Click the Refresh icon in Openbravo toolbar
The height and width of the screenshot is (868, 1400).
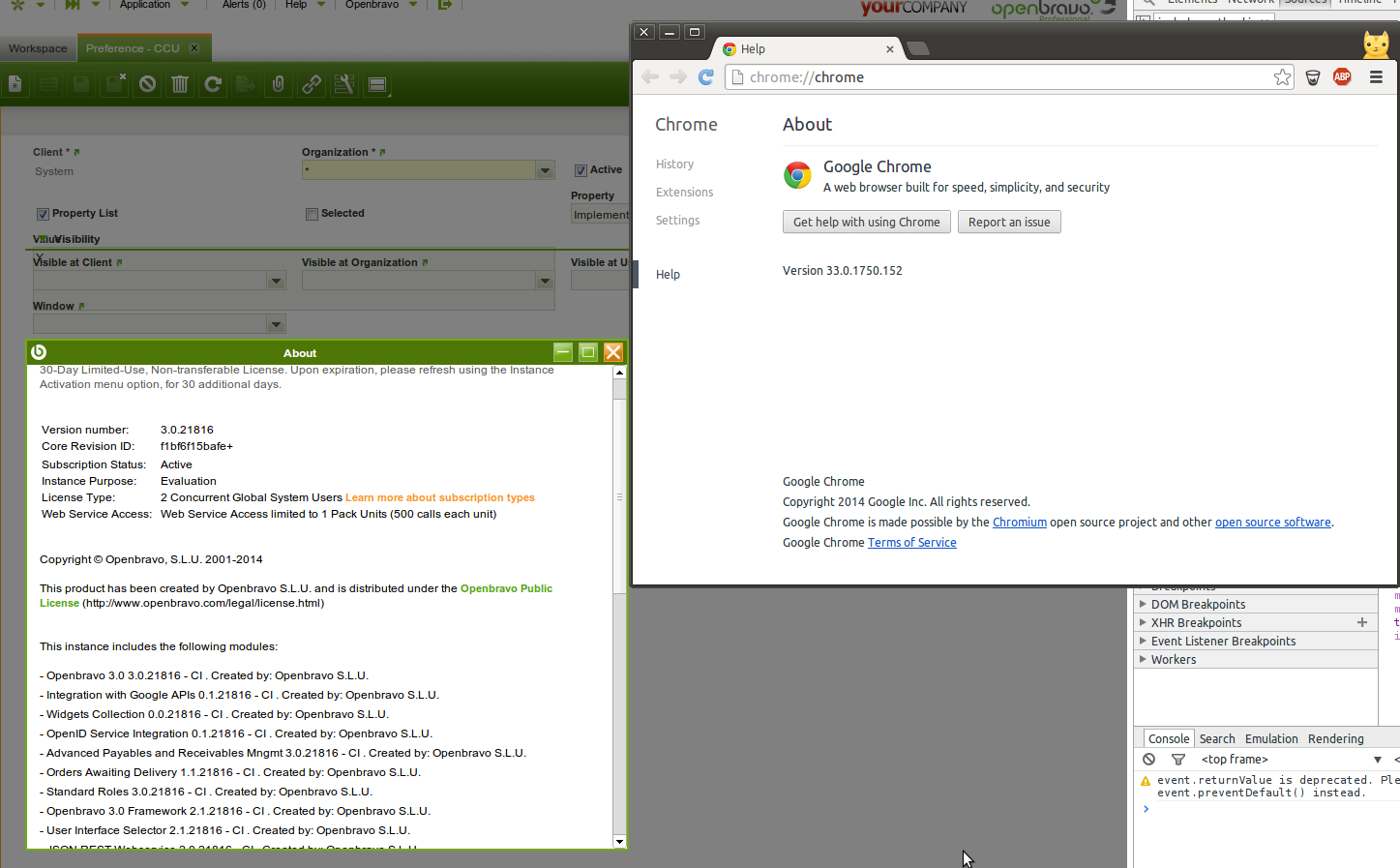pyautogui.click(x=213, y=84)
